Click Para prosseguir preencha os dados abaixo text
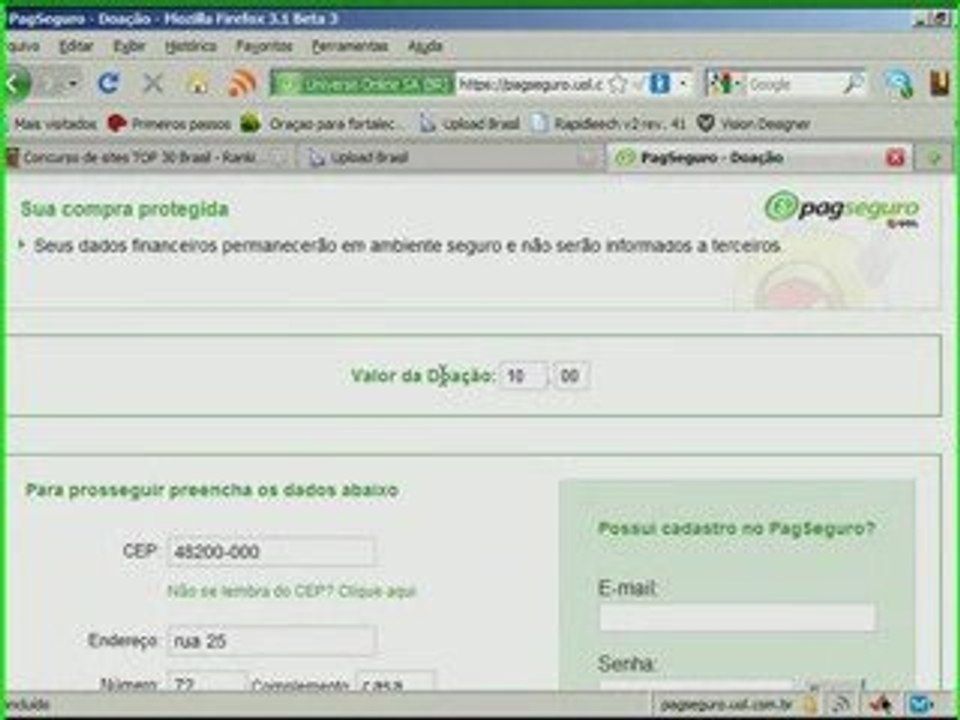960x720 pixels. point(212,490)
